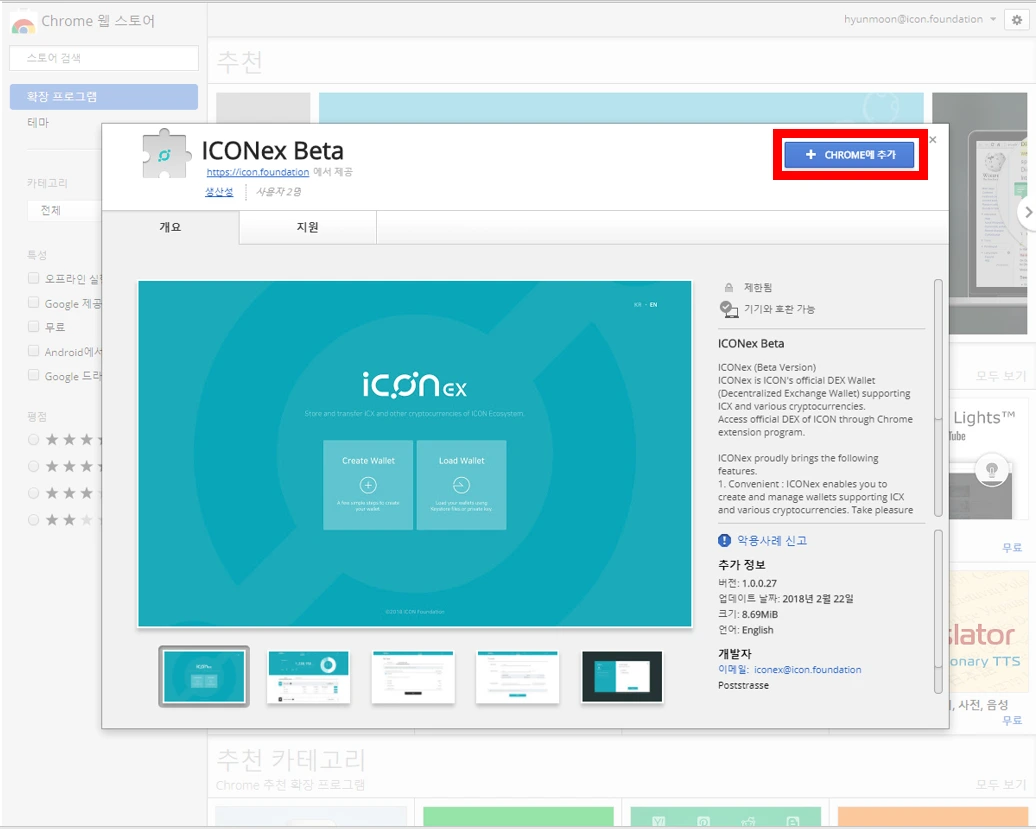Check the Google 제공 checkbox
Screen dimensions: 1036x829
pyautogui.click(x=33, y=303)
